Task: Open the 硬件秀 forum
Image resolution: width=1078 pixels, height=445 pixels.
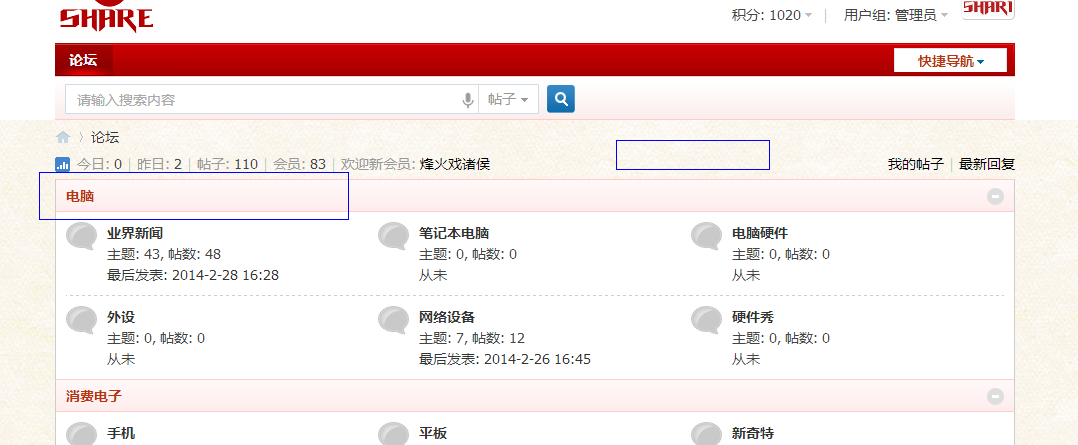Action: click(753, 317)
